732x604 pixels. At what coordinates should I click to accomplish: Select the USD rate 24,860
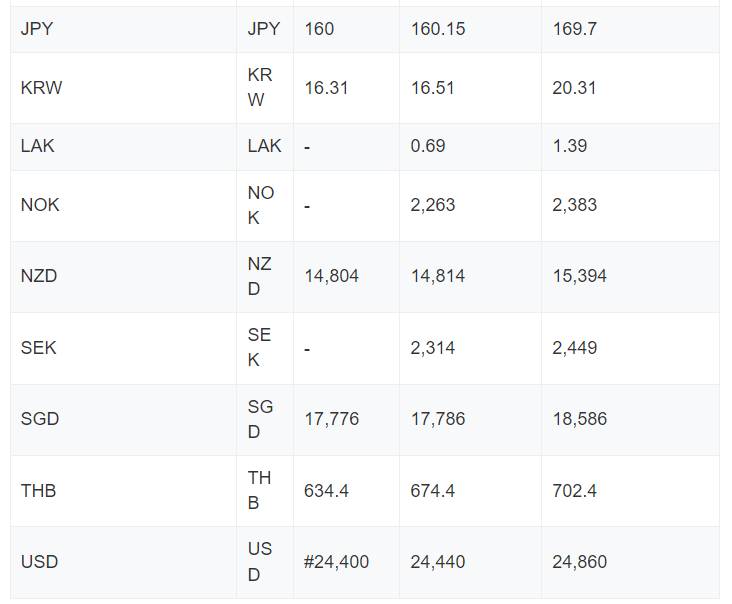click(x=580, y=562)
